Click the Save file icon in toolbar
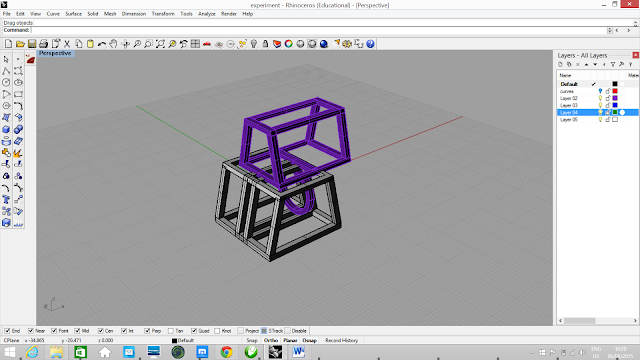Viewport: 640px width, 360px height. tap(32, 44)
